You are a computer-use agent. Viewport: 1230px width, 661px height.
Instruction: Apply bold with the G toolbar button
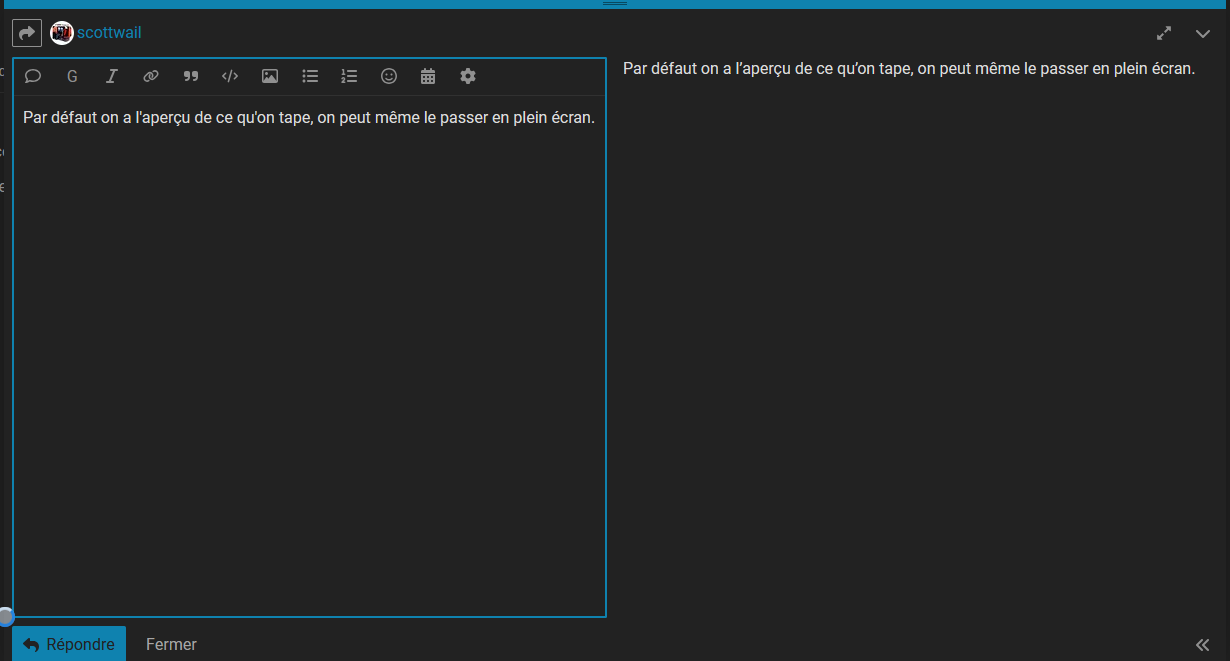(x=72, y=76)
